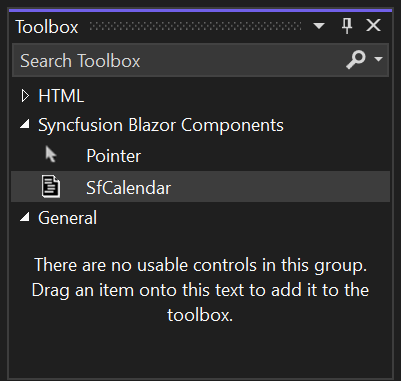Open the Window Position dropdown arrow
Image resolution: width=401 pixels, height=381 pixels.
pos(319,26)
